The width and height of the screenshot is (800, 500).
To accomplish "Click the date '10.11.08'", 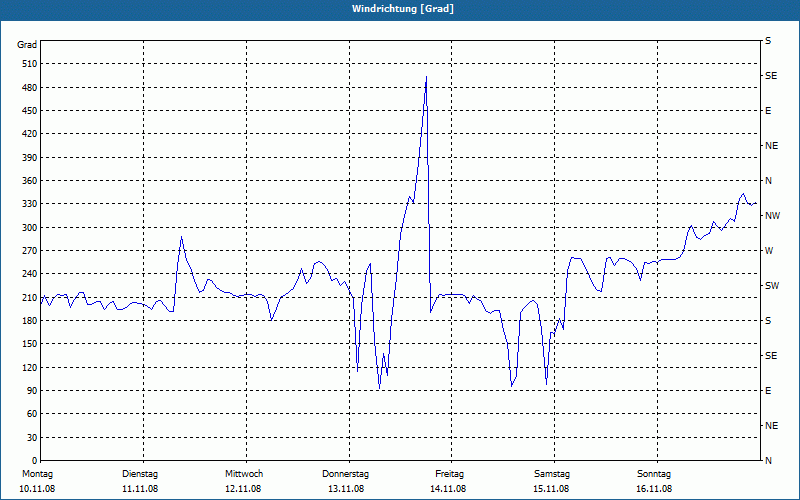I will [x=37, y=489].
